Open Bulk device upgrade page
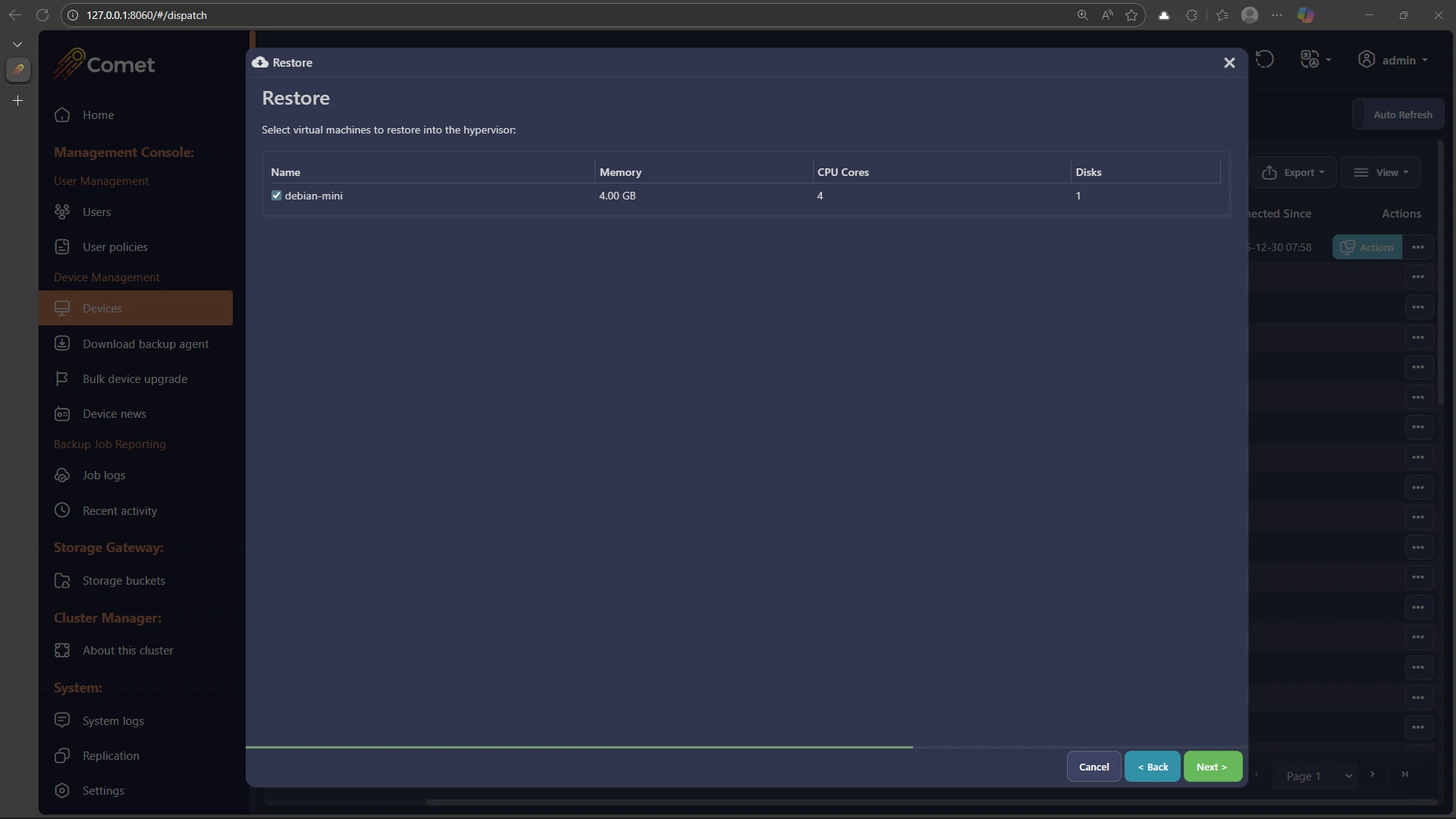This screenshot has height=819, width=1456. tap(135, 379)
